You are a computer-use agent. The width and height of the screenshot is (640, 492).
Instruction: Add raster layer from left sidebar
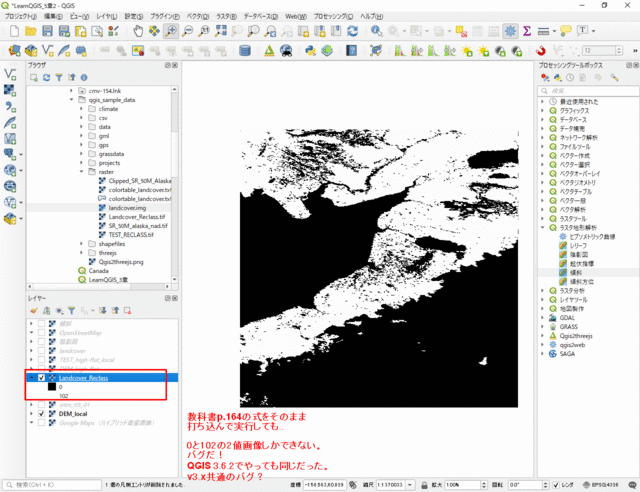(x=10, y=90)
